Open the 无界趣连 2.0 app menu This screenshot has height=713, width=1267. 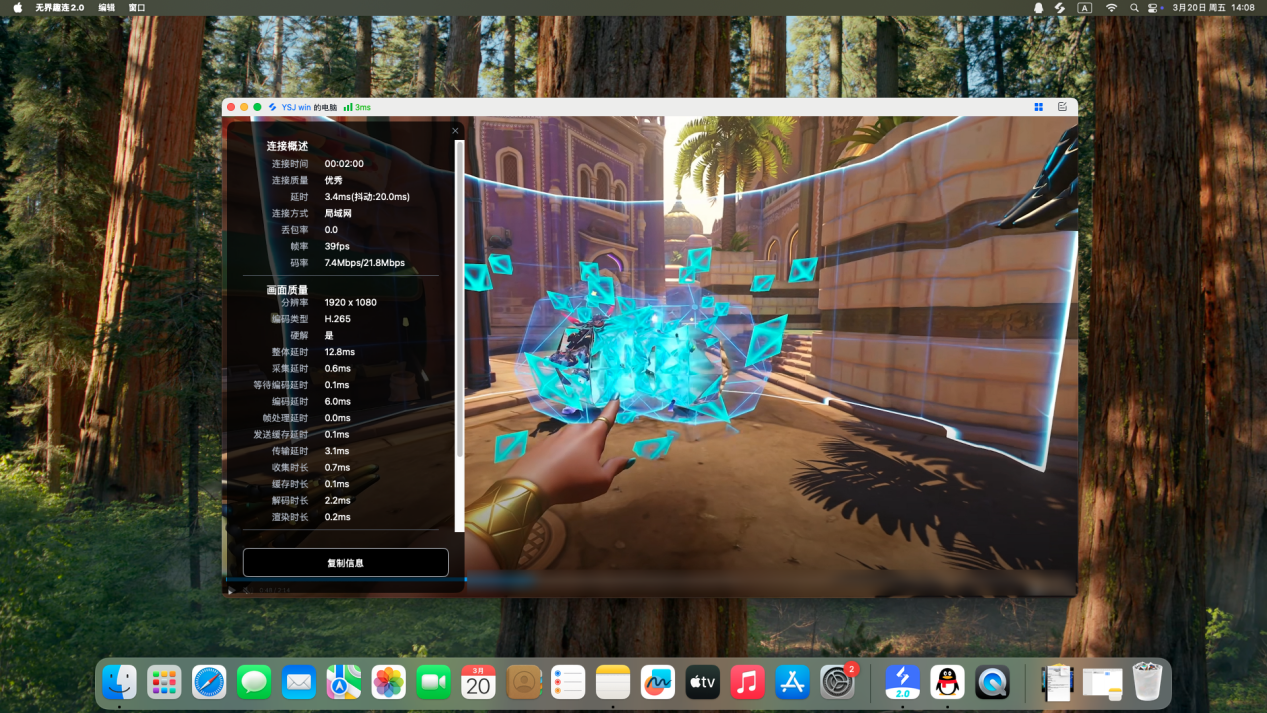coord(59,7)
